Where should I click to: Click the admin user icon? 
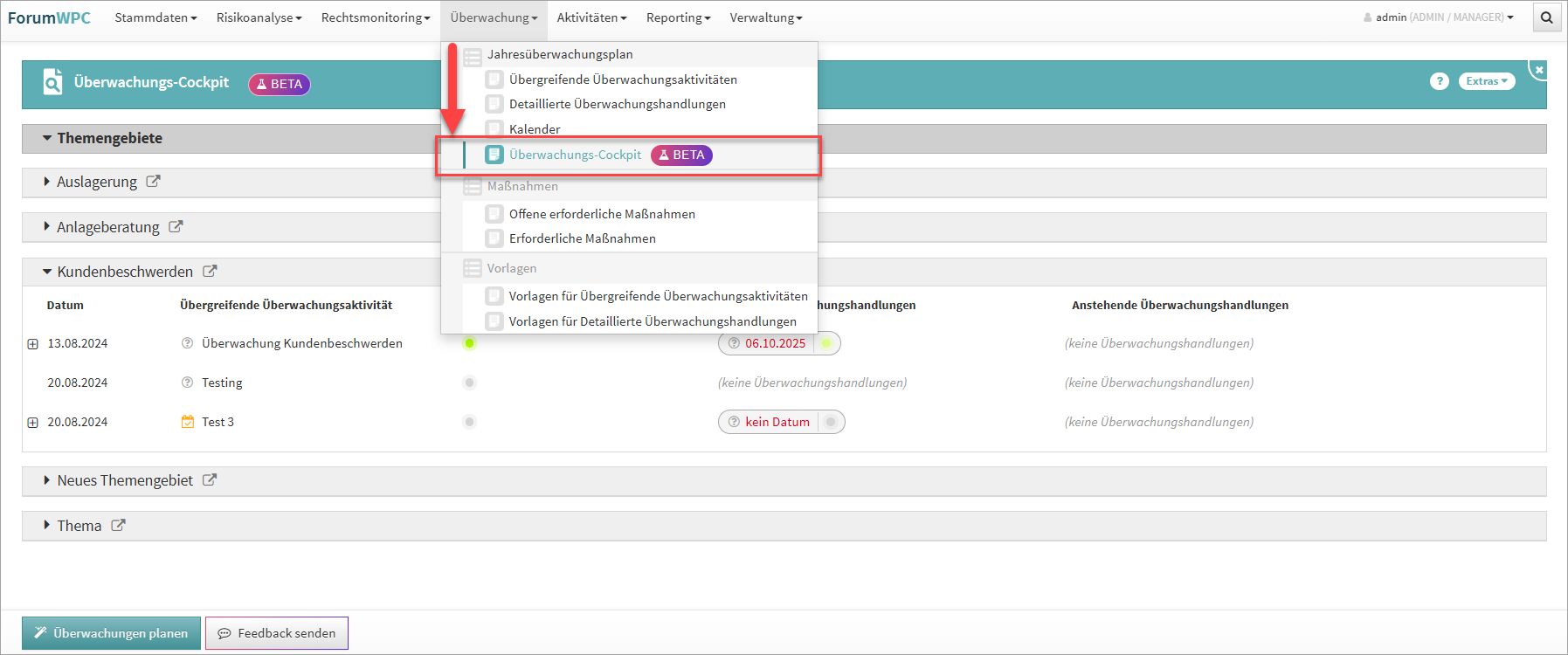coord(1367,17)
